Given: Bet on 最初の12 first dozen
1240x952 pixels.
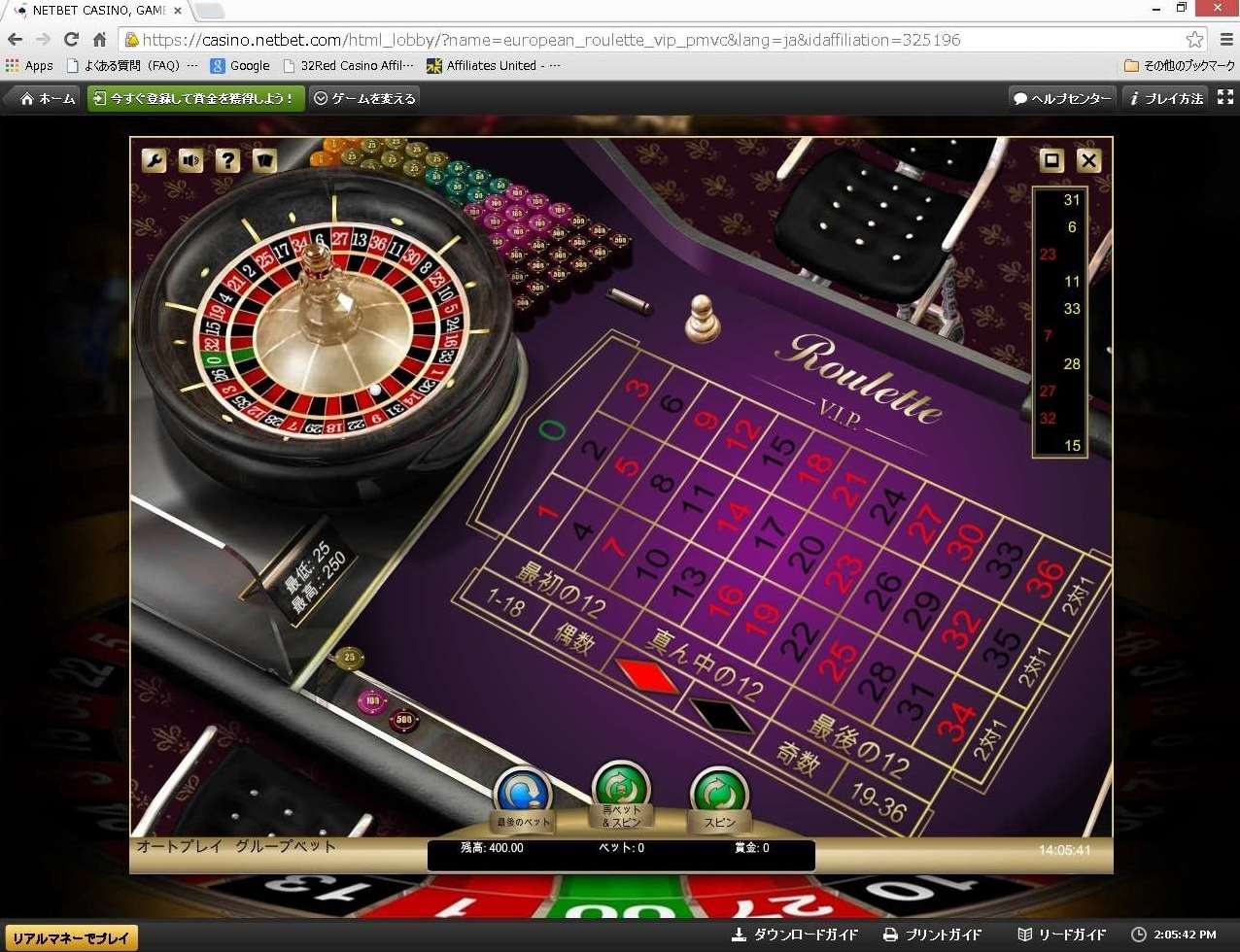Looking at the screenshot, I should pos(562,591).
